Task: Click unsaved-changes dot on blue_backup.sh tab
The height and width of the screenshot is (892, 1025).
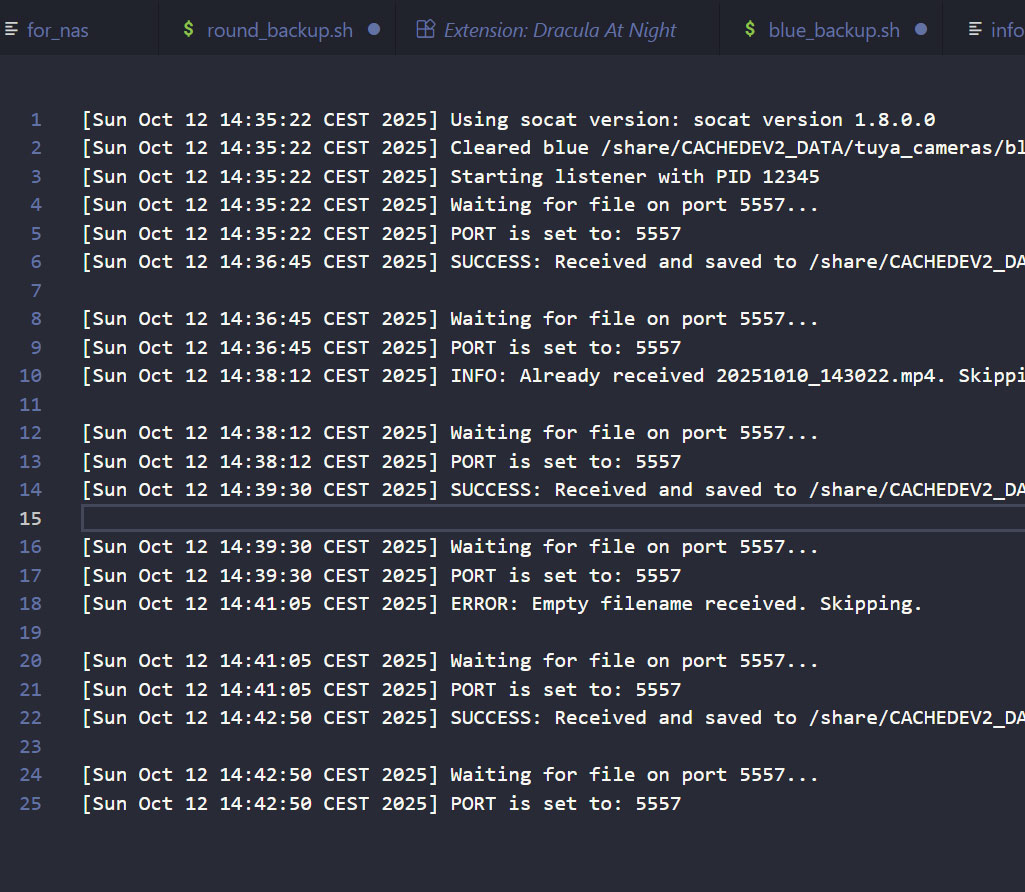Action: (x=921, y=30)
